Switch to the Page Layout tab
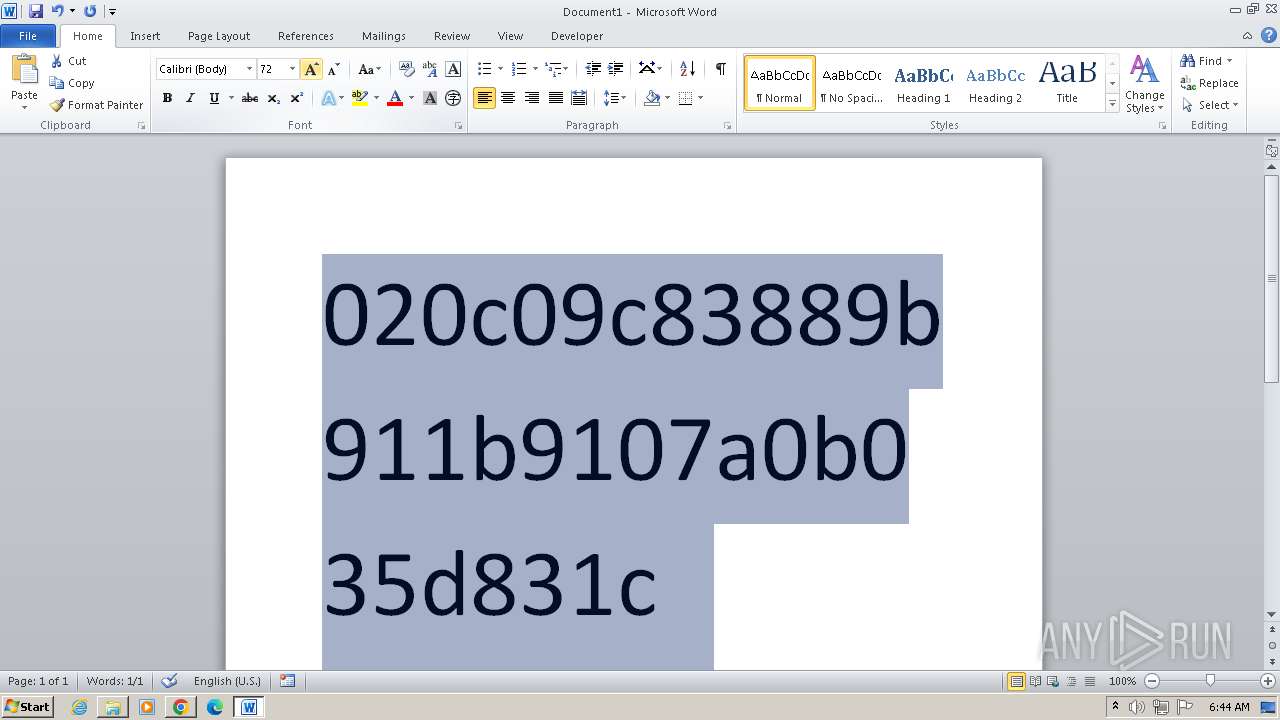Viewport: 1280px width, 720px height. tap(219, 36)
